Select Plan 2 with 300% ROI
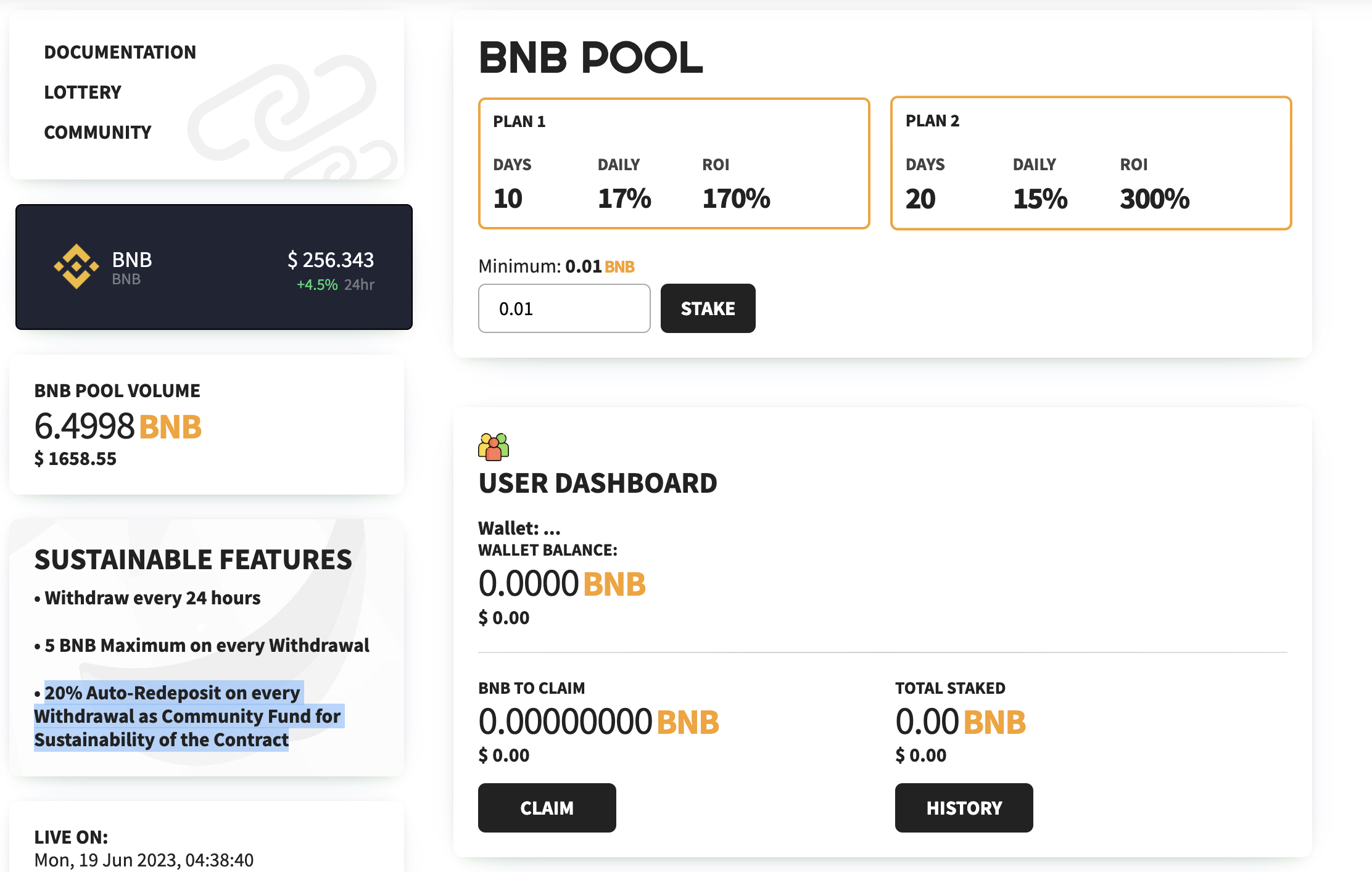The height and width of the screenshot is (872, 1372). pyautogui.click(x=1091, y=163)
